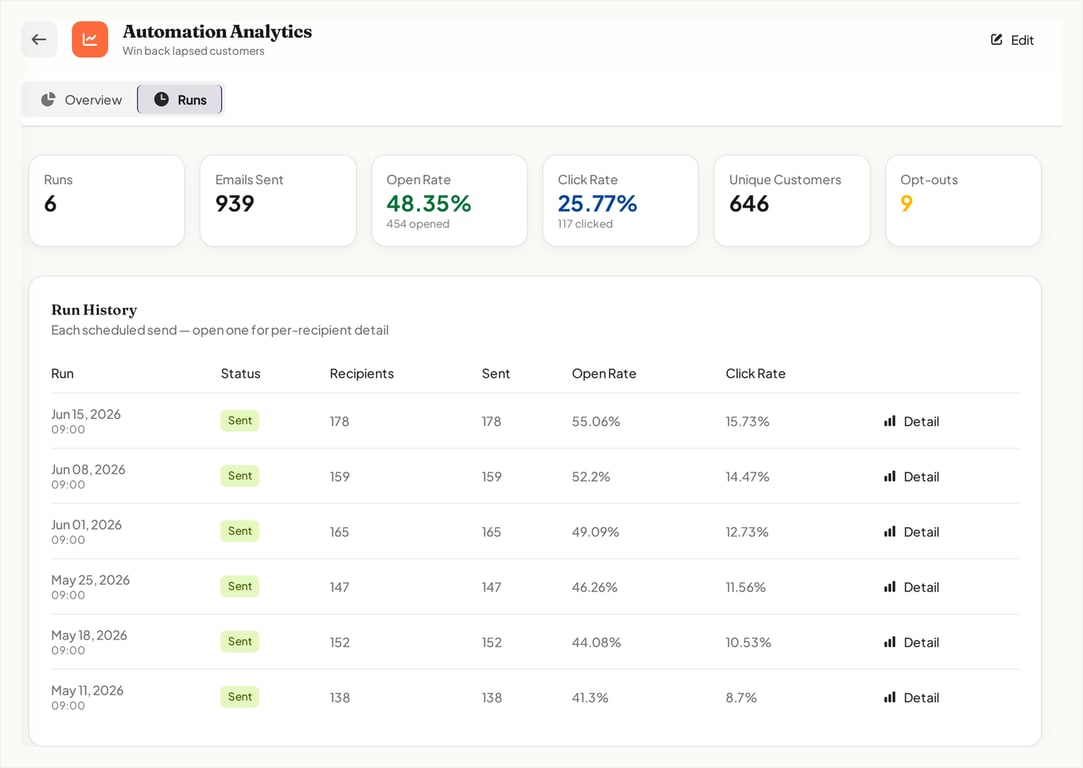The height and width of the screenshot is (768, 1083).
Task: Click the Jun 01, 2026 run date
Action: (86, 525)
